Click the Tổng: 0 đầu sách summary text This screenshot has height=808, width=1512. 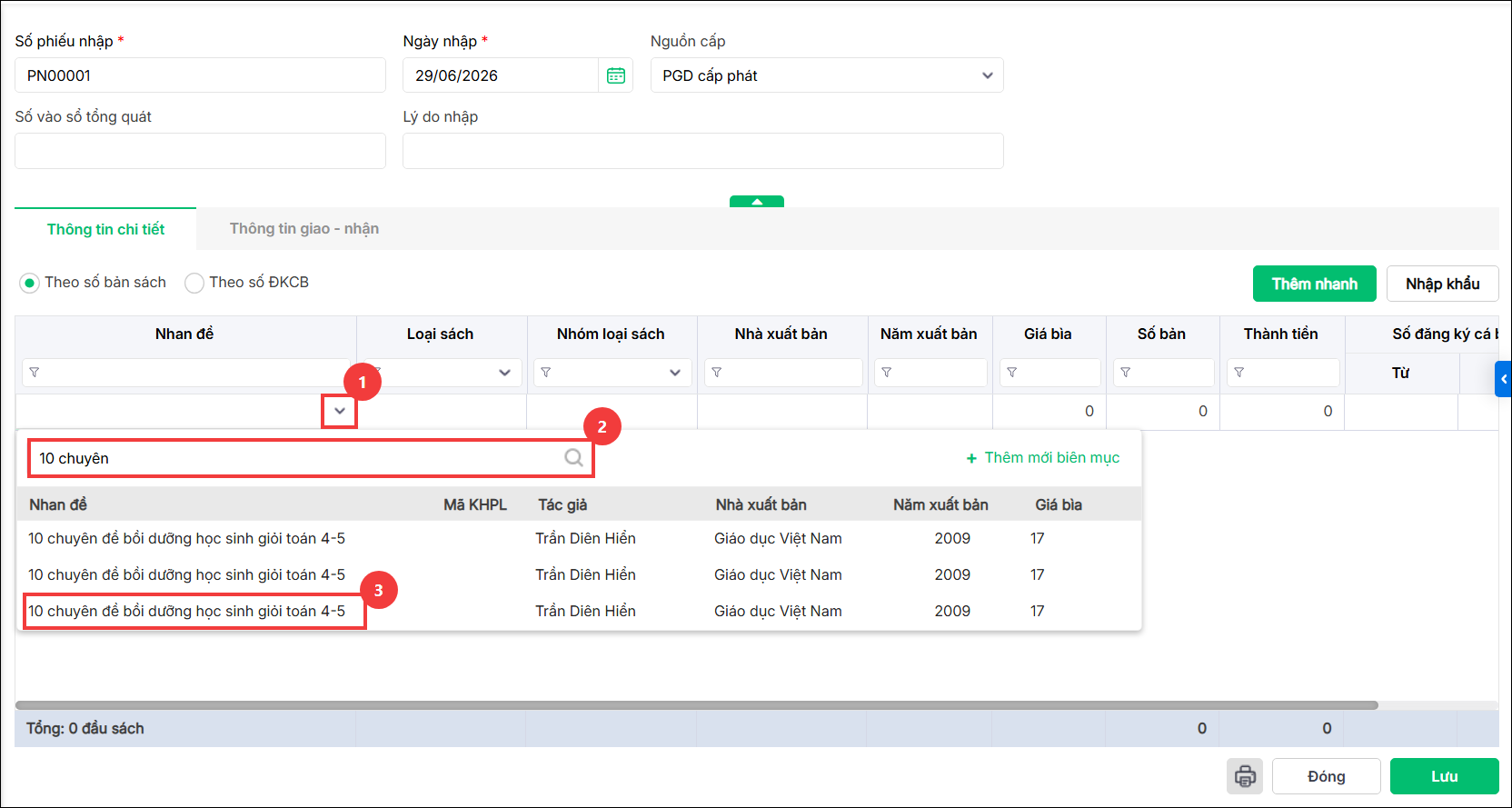pyautogui.click(x=85, y=729)
